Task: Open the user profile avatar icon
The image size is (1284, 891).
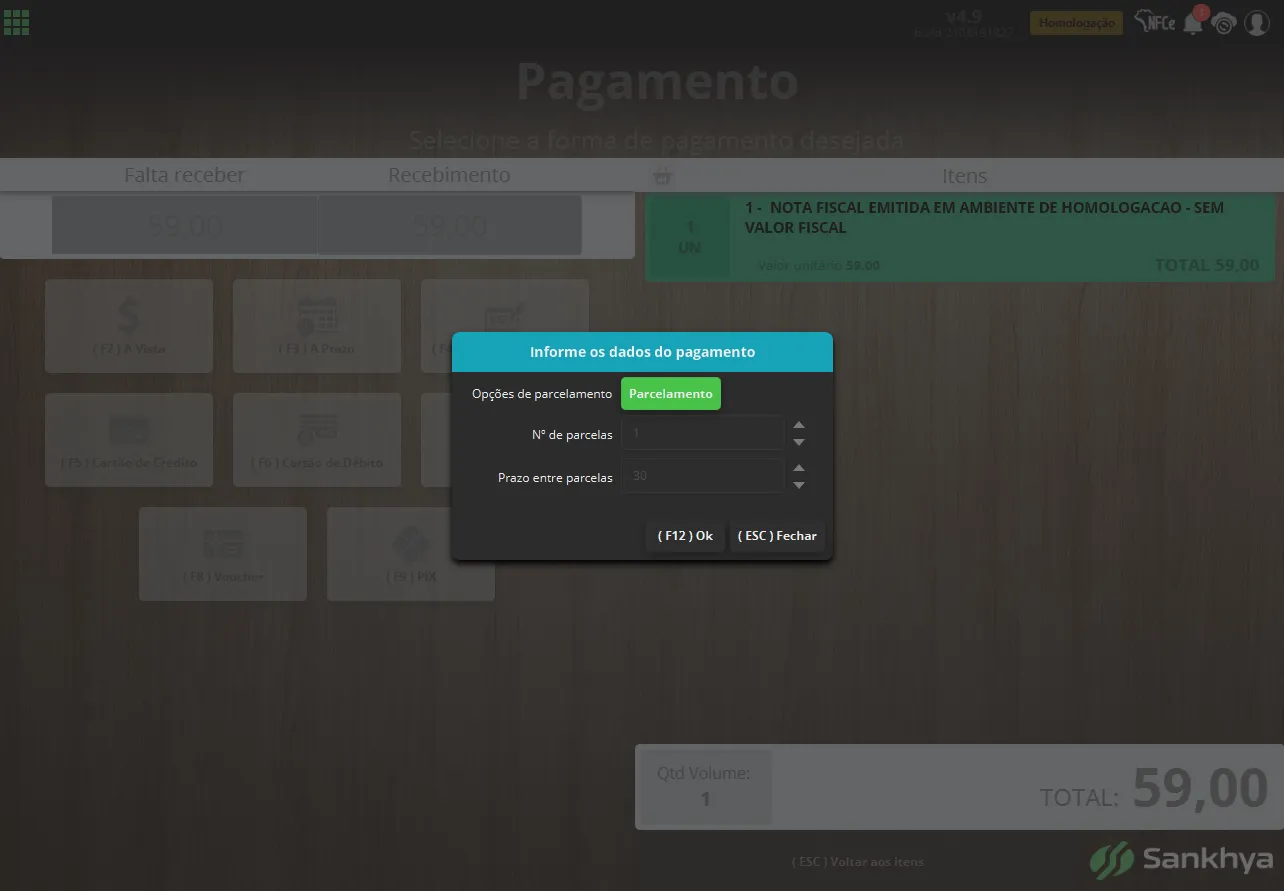Action: click(x=1257, y=23)
